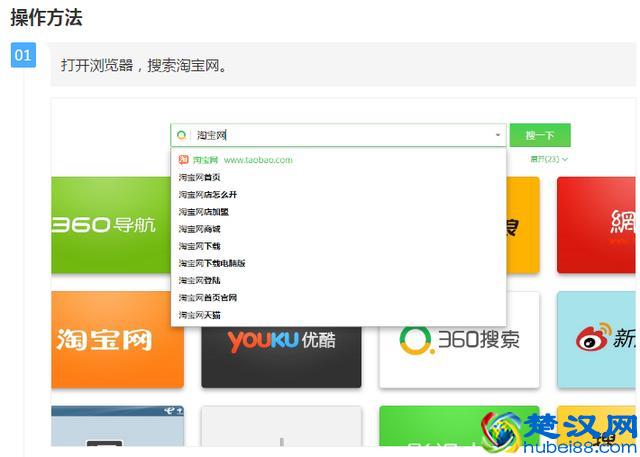640x457 pixels.
Task: Choose suggestion 淘宝网首页官网
Action: pos(338,297)
